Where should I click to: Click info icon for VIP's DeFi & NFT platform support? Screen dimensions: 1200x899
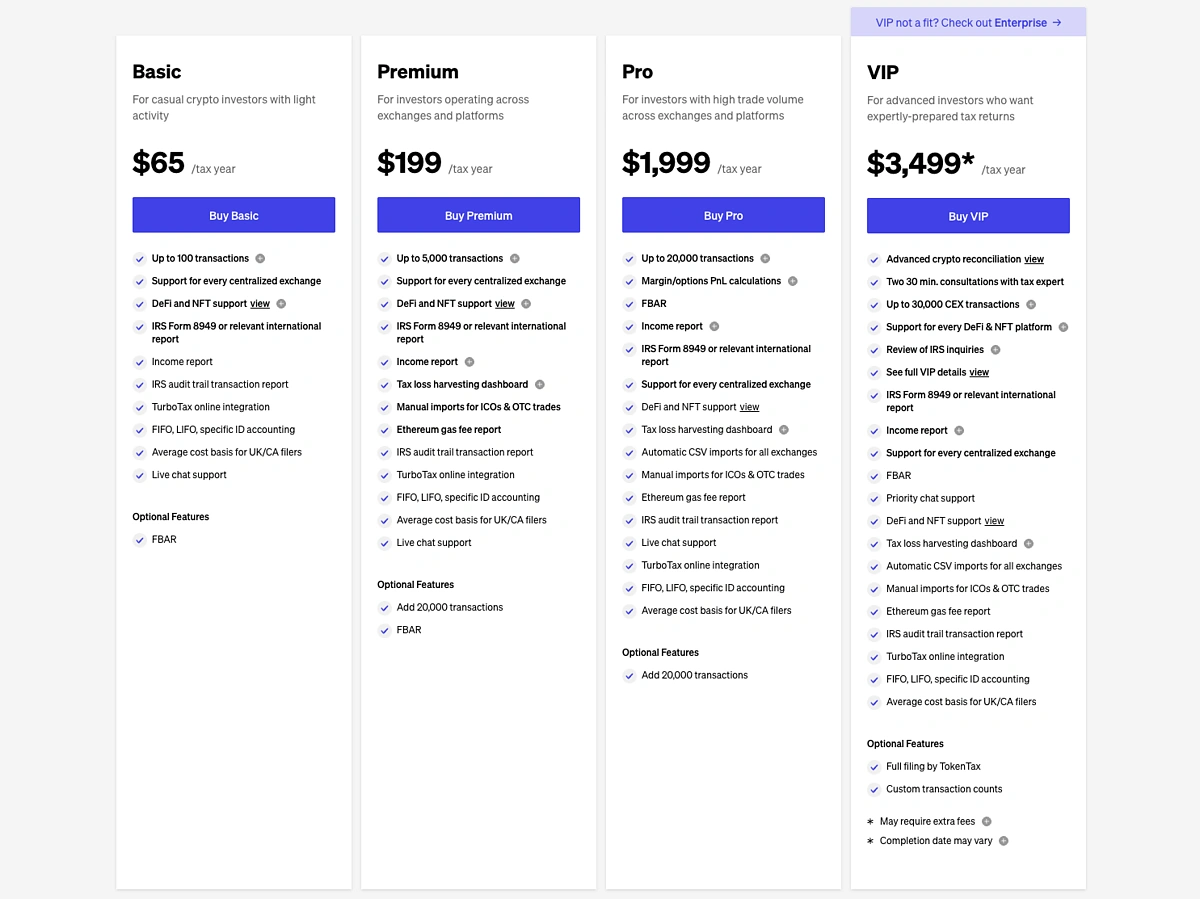click(1063, 326)
